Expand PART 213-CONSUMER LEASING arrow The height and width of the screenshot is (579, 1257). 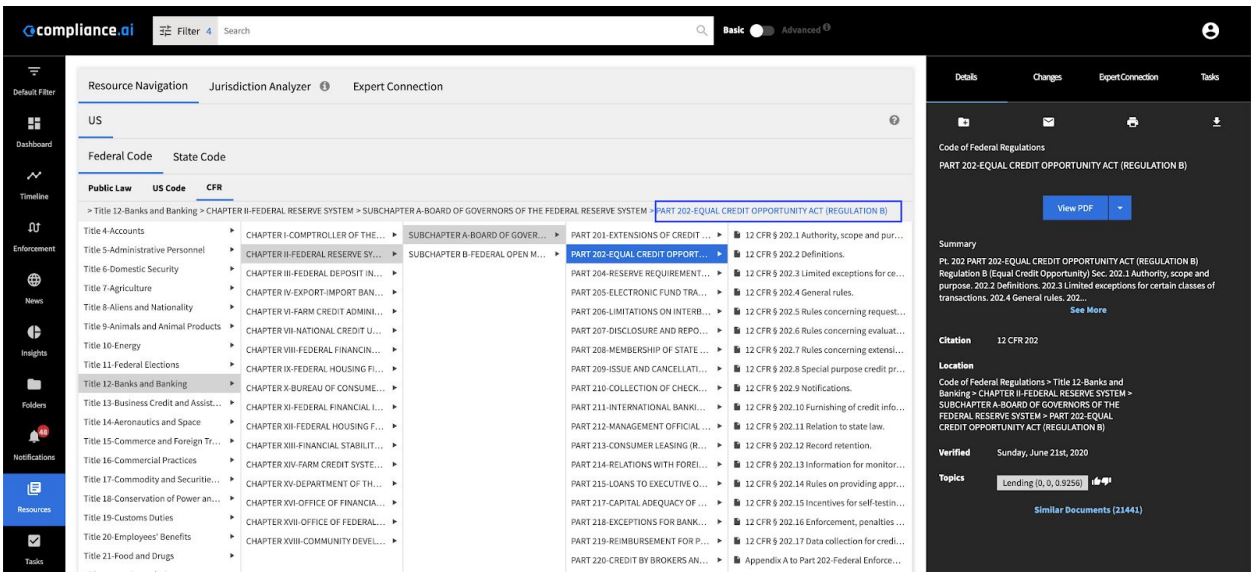pyautogui.click(x=719, y=445)
